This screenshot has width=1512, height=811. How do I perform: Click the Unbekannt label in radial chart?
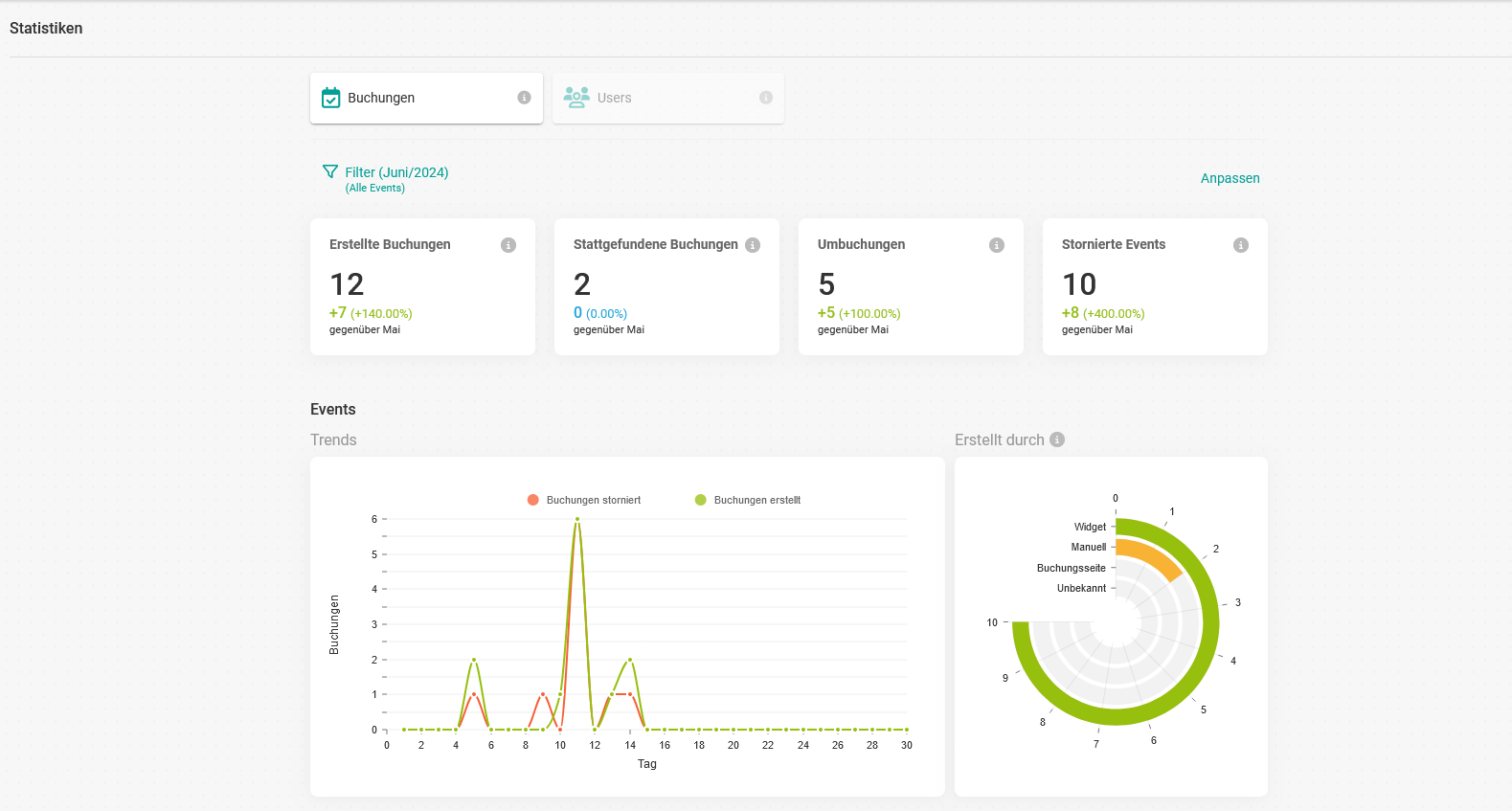click(1081, 588)
